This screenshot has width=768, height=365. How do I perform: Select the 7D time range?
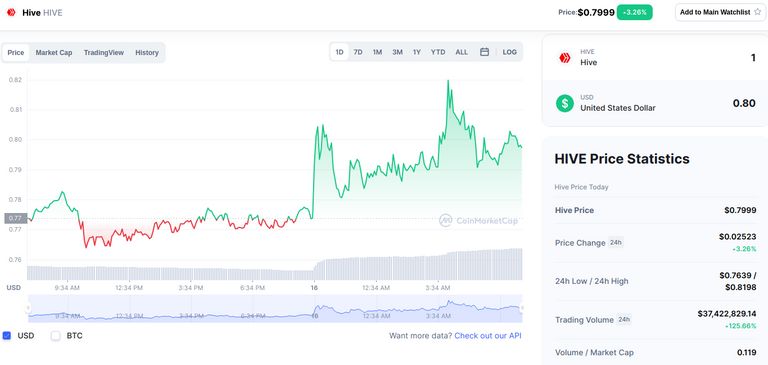pyautogui.click(x=358, y=52)
